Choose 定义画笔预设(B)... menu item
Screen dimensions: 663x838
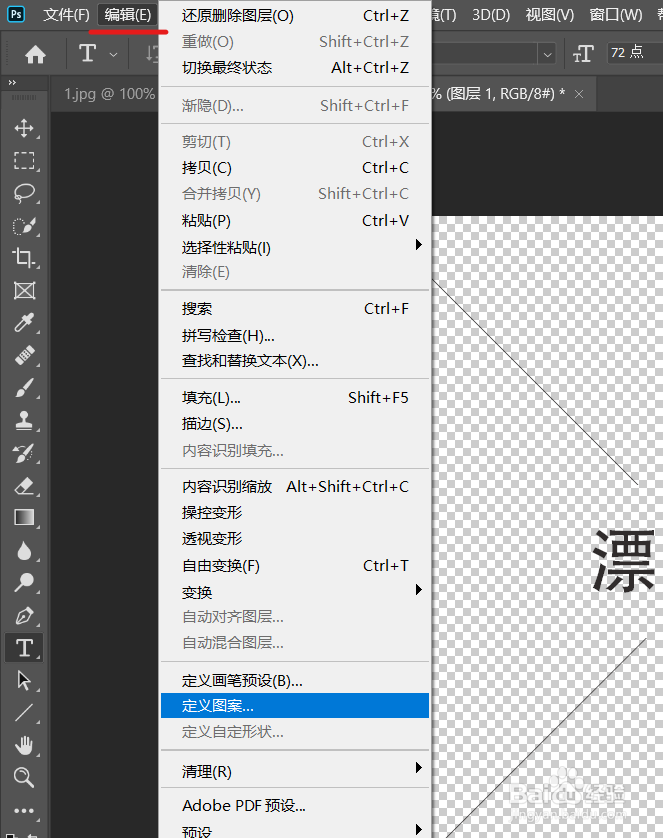(x=294, y=680)
